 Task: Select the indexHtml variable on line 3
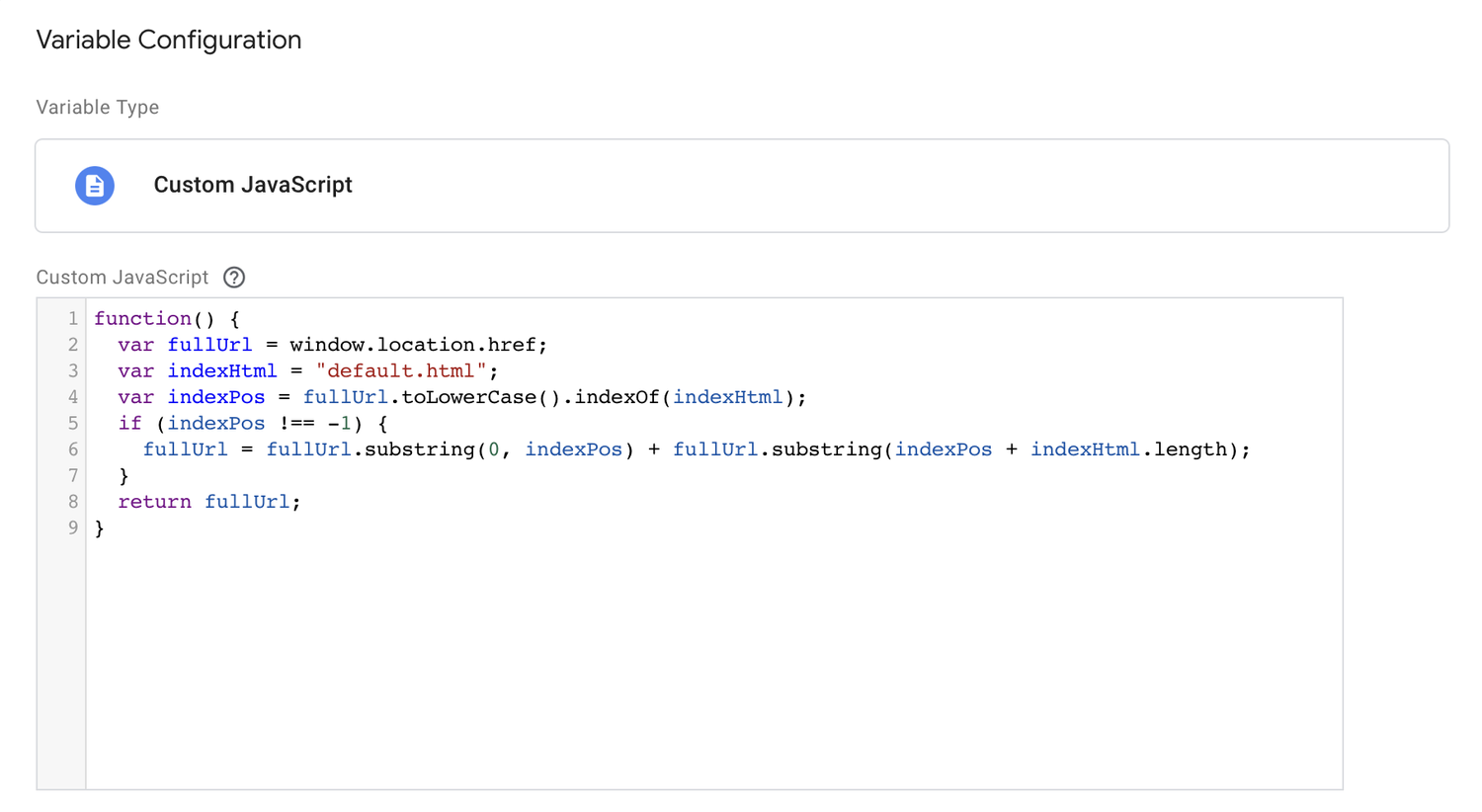pos(222,370)
